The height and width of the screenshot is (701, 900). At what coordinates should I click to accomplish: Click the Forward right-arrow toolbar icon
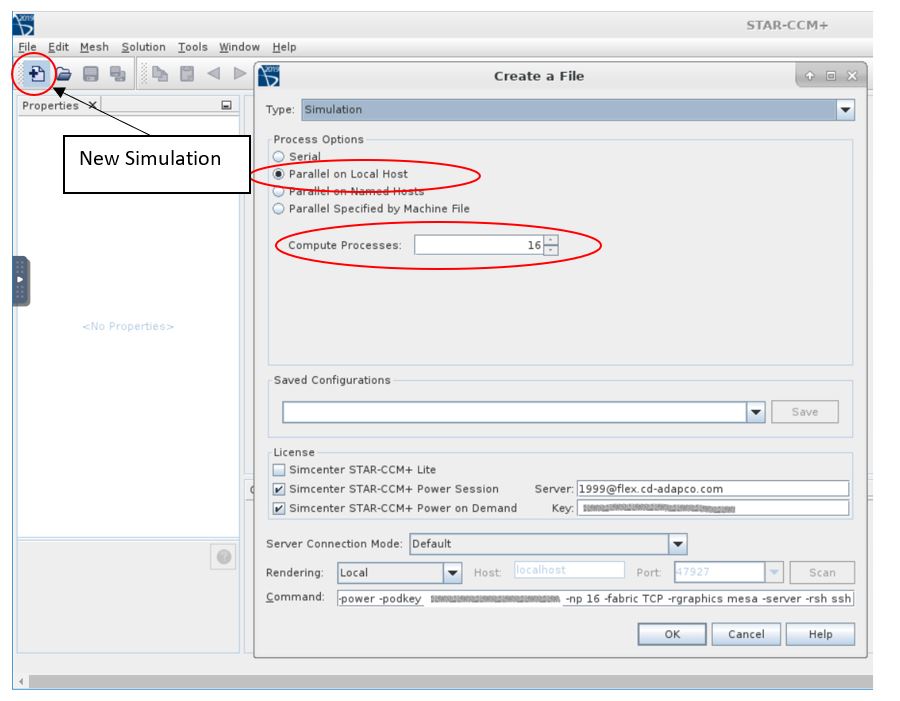point(239,73)
